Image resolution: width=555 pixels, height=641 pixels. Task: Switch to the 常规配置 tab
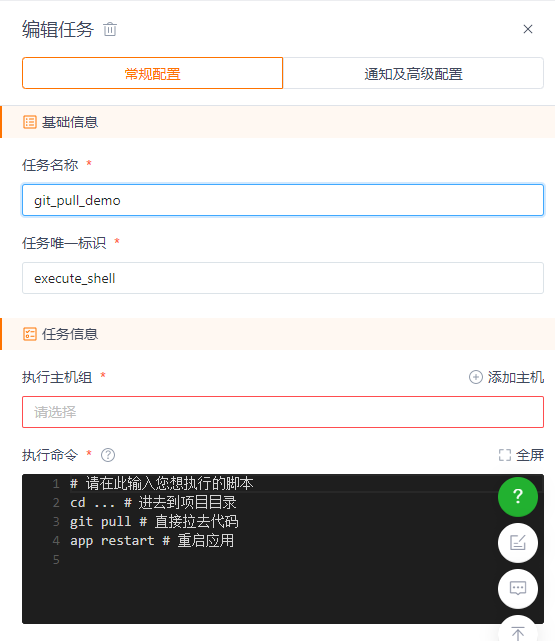pos(152,73)
